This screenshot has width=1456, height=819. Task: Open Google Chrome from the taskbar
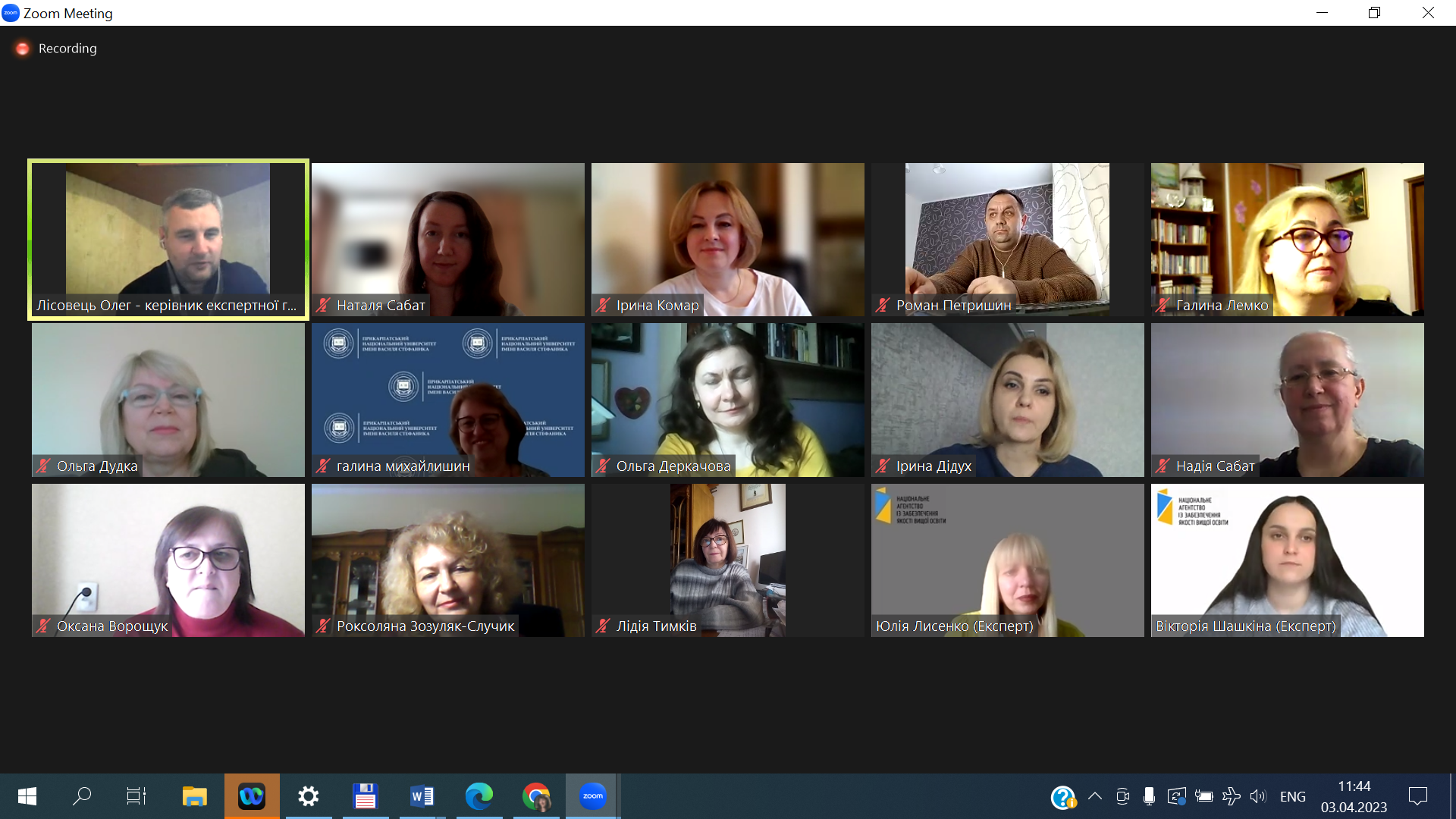point(536,795)
